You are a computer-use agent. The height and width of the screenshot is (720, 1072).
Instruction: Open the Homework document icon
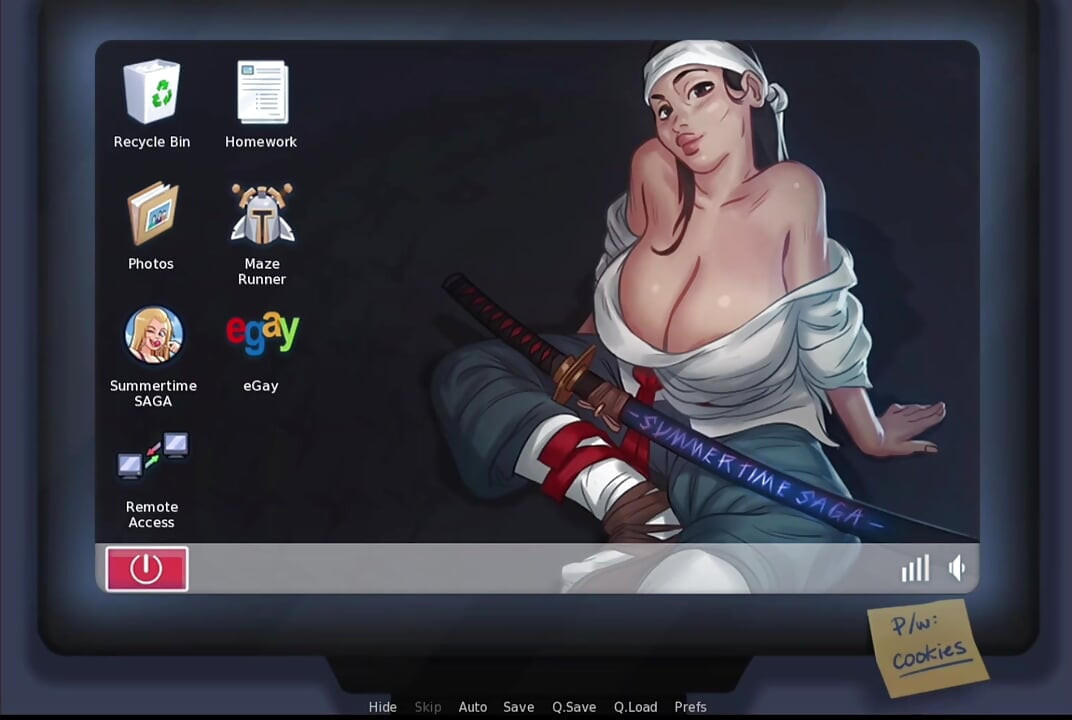pyautogui.click(x=263, y=92)
